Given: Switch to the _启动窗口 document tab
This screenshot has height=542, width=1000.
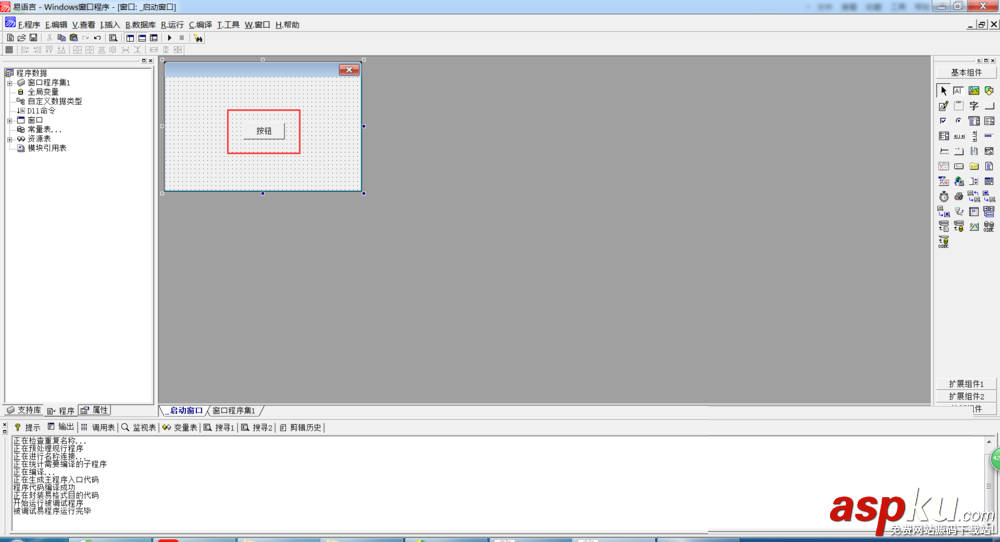Looking at the screenshot, I should click(184, 411).
